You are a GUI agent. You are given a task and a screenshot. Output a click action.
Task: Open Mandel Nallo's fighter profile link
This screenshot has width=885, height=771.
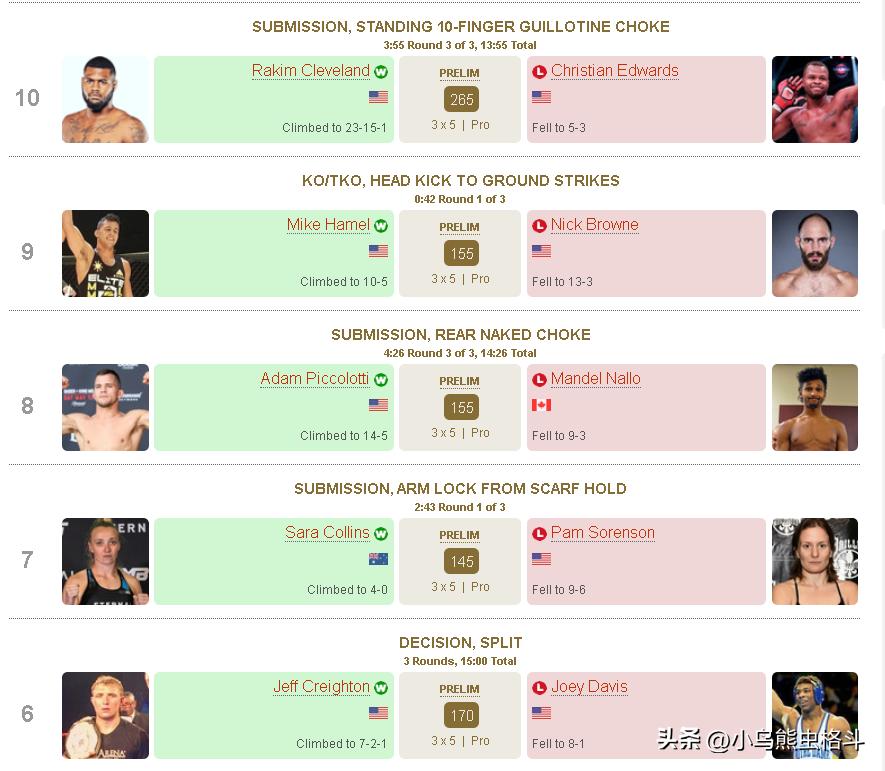click(x=595, y=379)
